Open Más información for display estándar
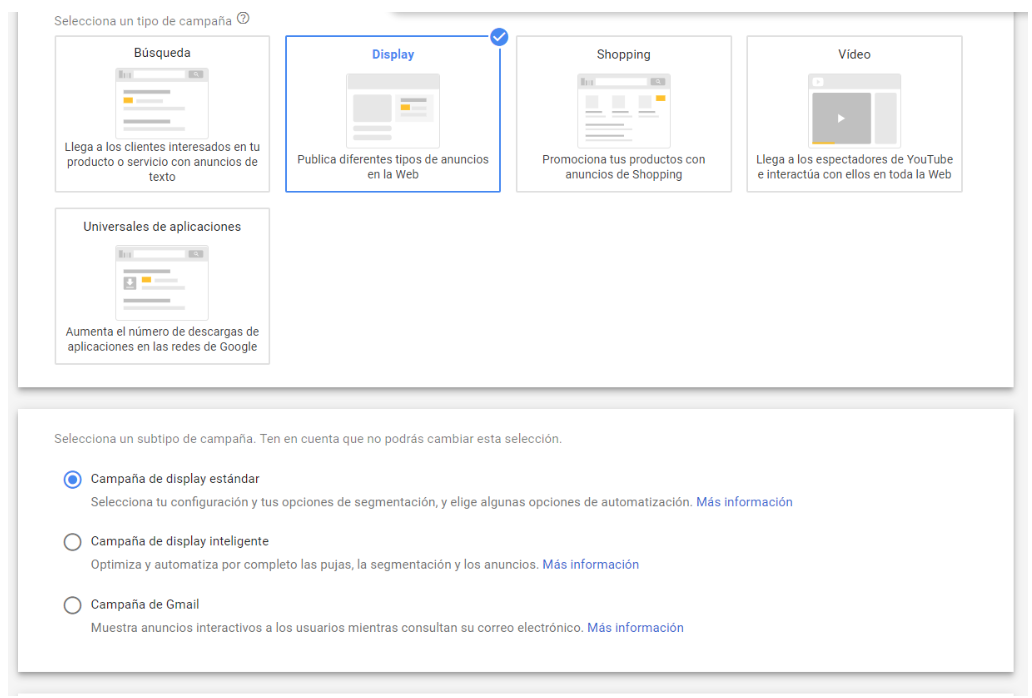1032x698 pixels. click(744, 501)
